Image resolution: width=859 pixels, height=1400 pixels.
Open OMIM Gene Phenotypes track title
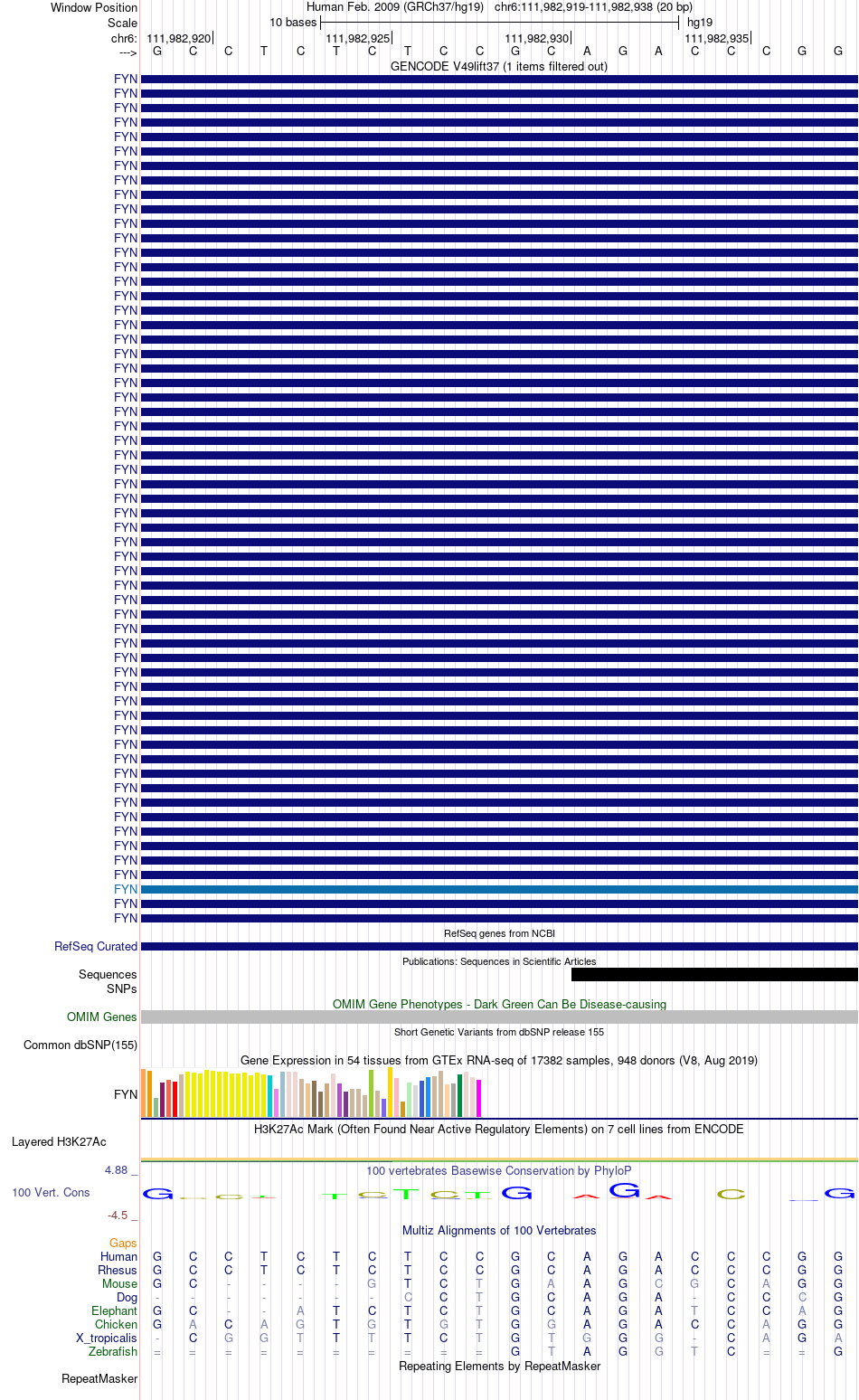coord(499,1004)
